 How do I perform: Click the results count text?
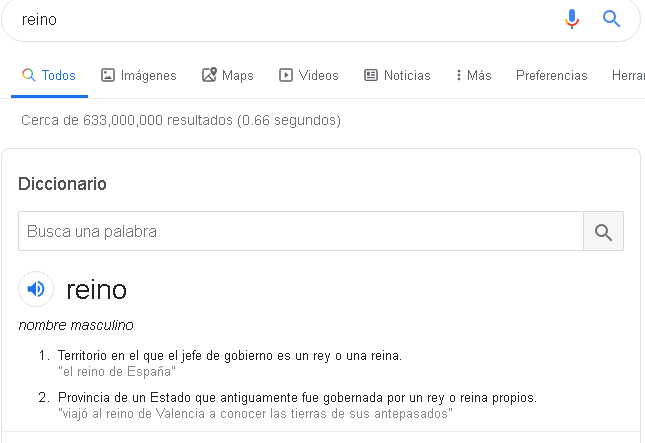[x=181, y=120]
